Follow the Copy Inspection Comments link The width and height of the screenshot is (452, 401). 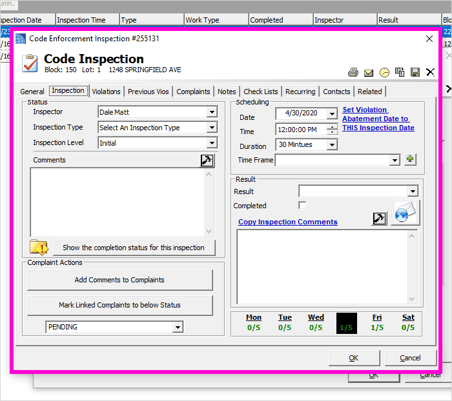pos(288,222)
